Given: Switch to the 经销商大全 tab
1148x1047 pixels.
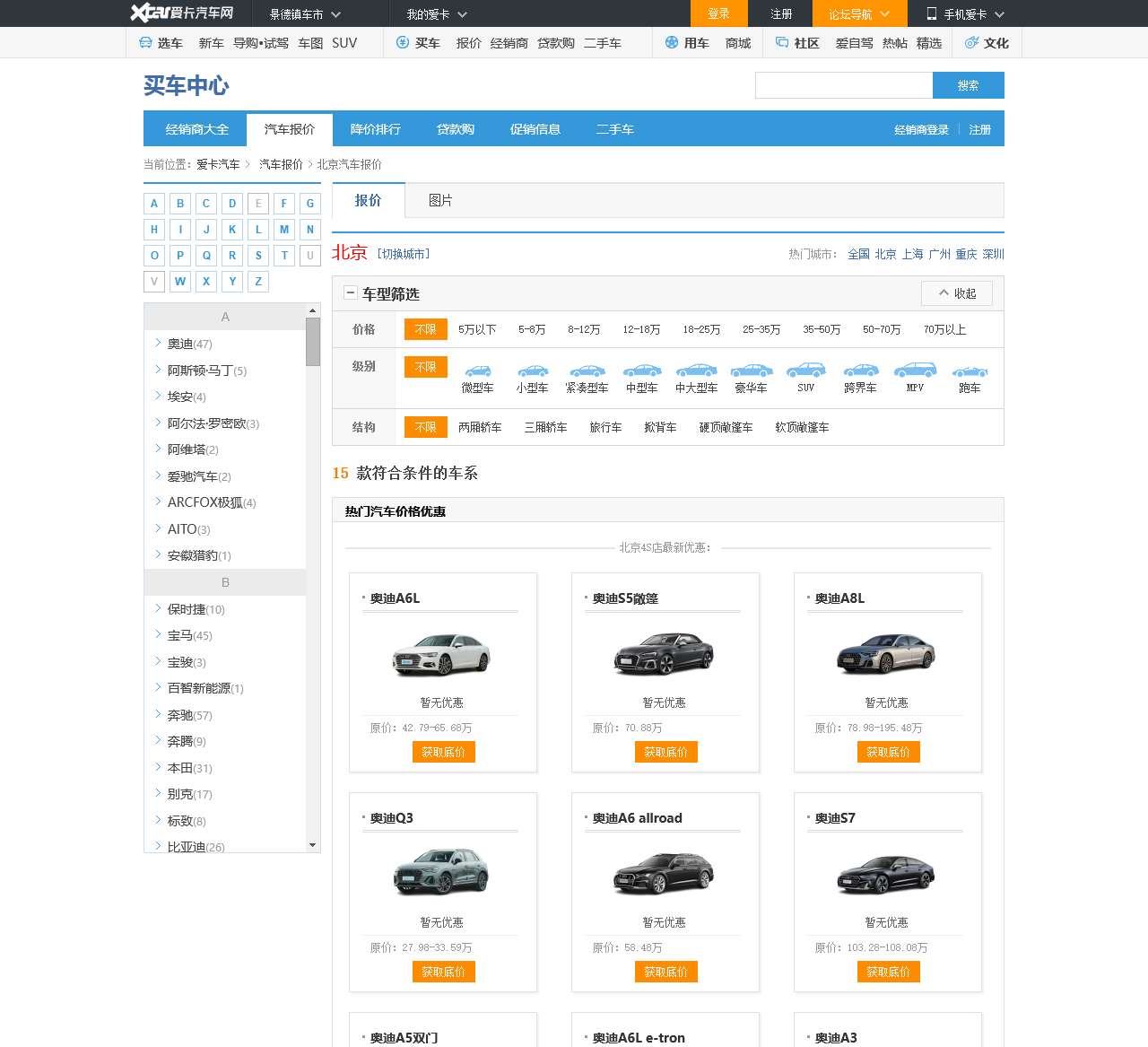Looking at the screenshot, I should pos(196,129).
